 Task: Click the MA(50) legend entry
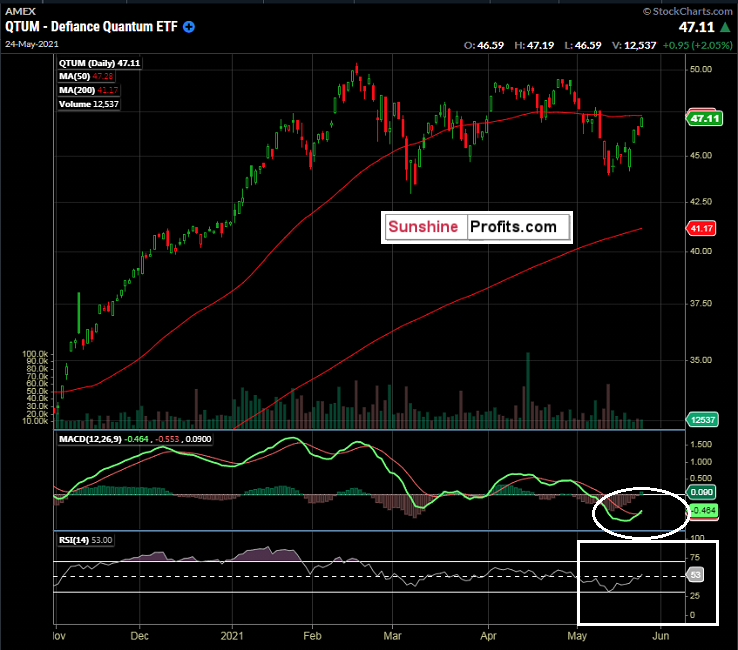[86, 76]
